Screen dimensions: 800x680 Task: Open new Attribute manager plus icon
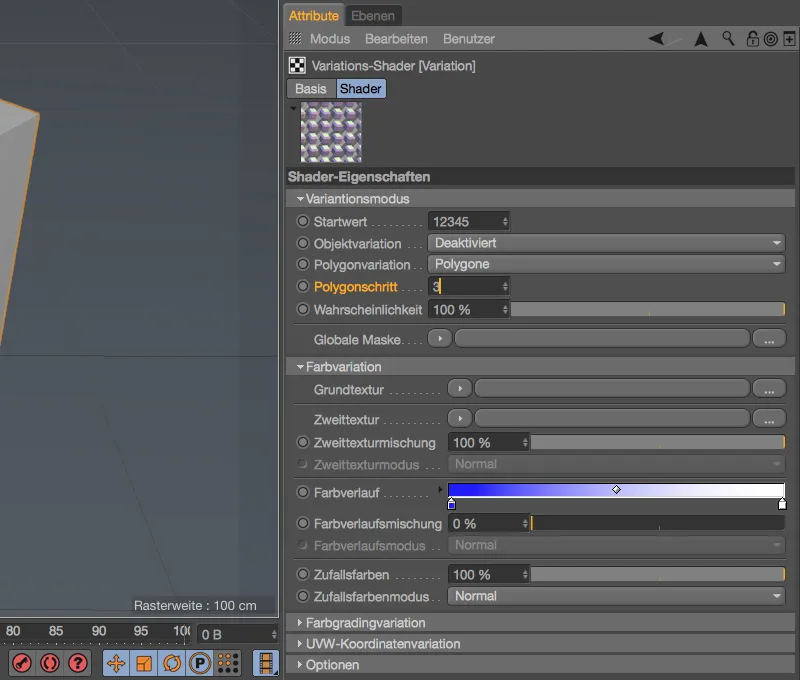(789, 39)
